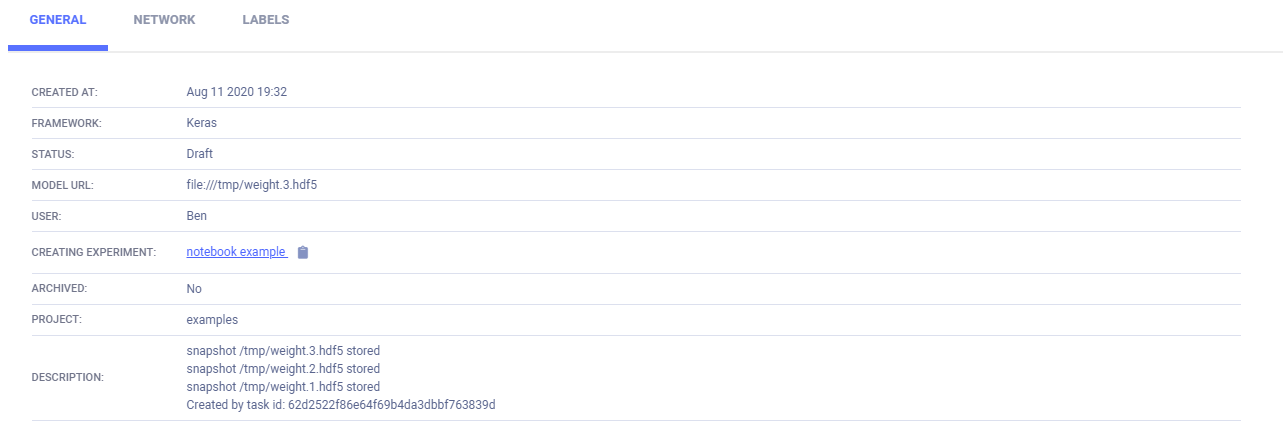The height and width of the screenshot is (445, 1283).
Task: Click the Archived value No
Action: (x=194, y=289)
